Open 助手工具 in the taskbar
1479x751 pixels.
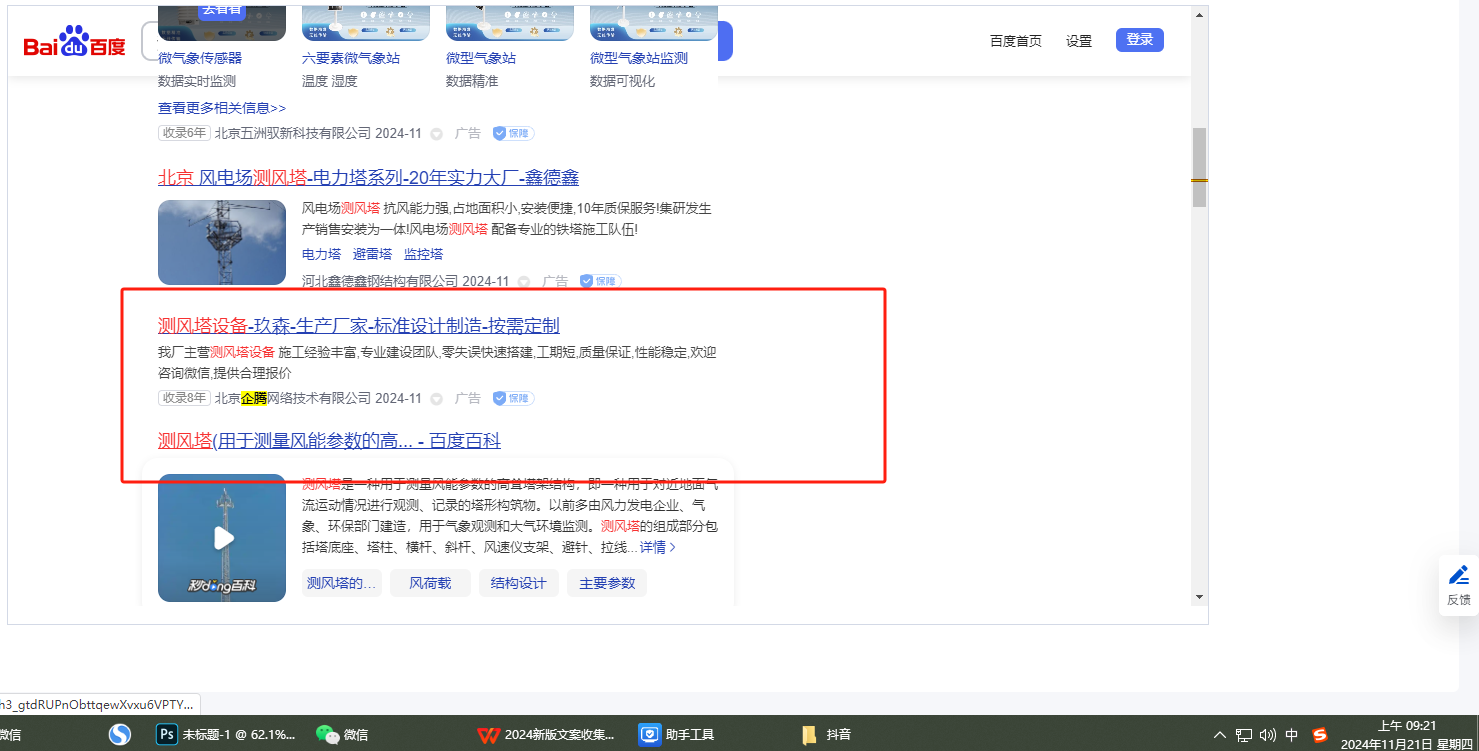[678, 735]
